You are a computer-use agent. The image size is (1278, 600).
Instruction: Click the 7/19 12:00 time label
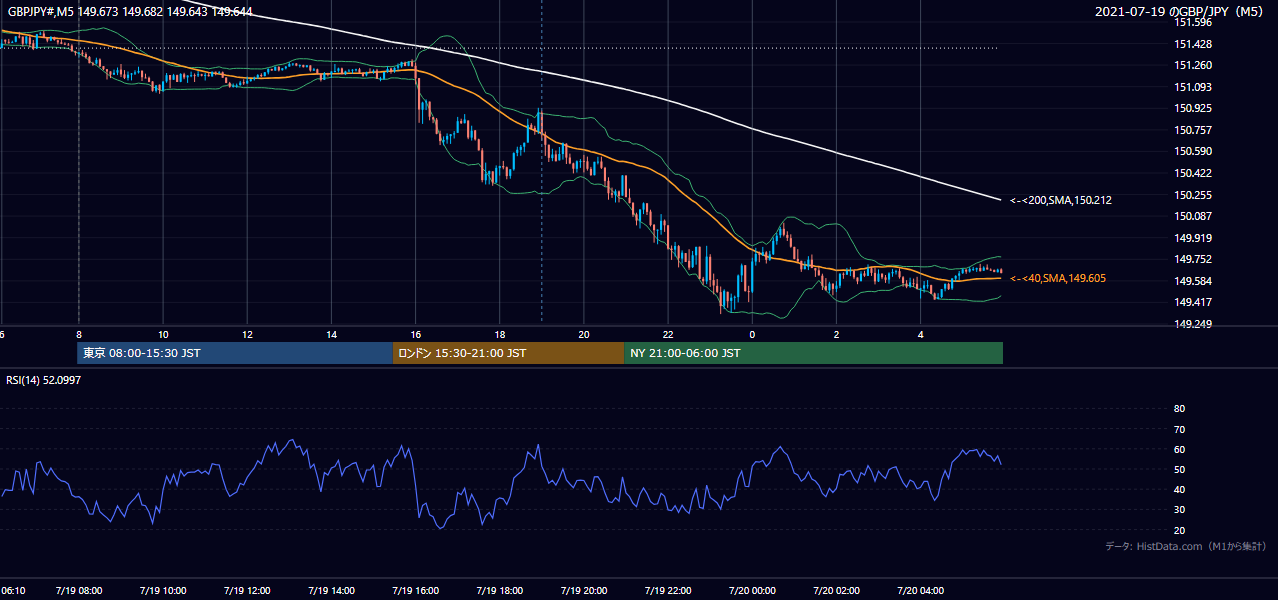coord(247,590)
